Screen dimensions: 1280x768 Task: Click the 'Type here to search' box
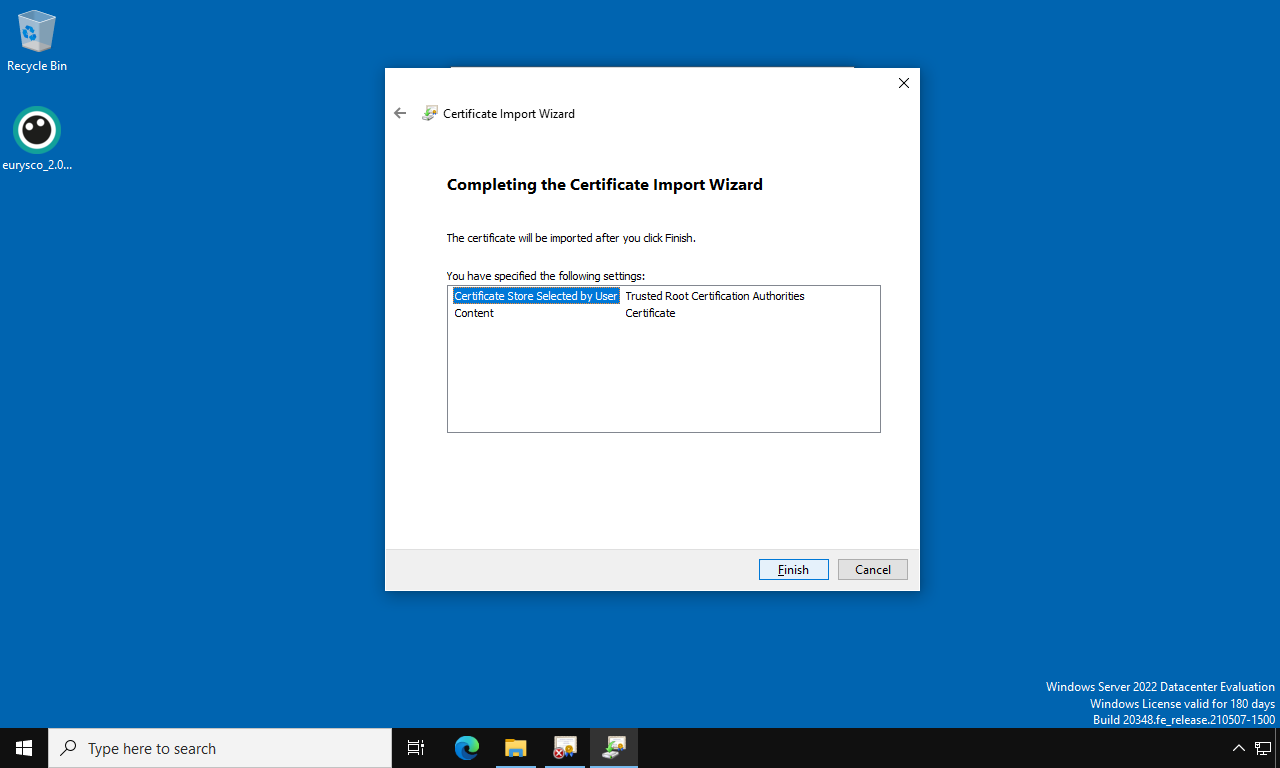tap(220, 748)
